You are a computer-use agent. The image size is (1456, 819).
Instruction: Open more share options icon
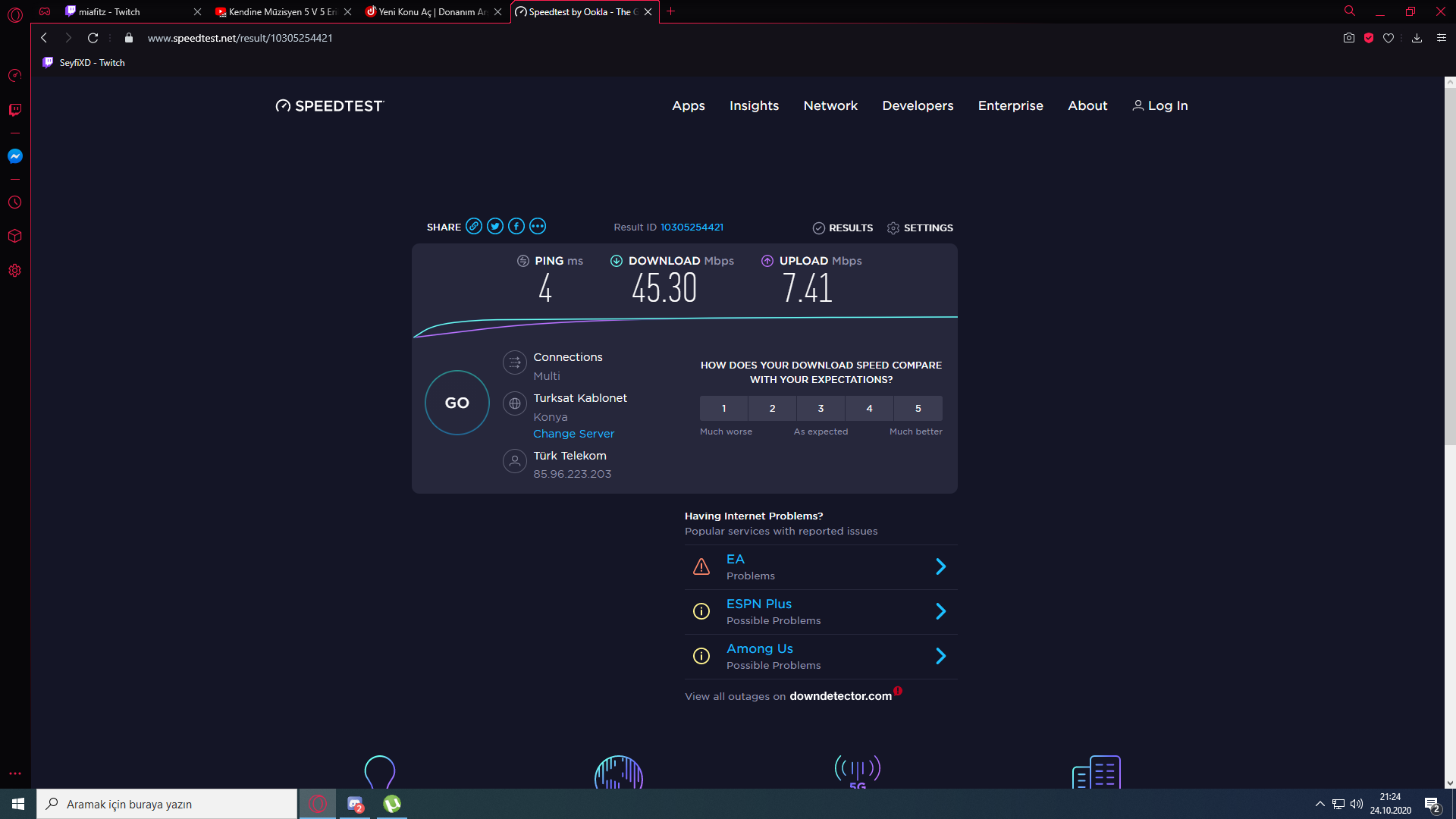point(538,226)
